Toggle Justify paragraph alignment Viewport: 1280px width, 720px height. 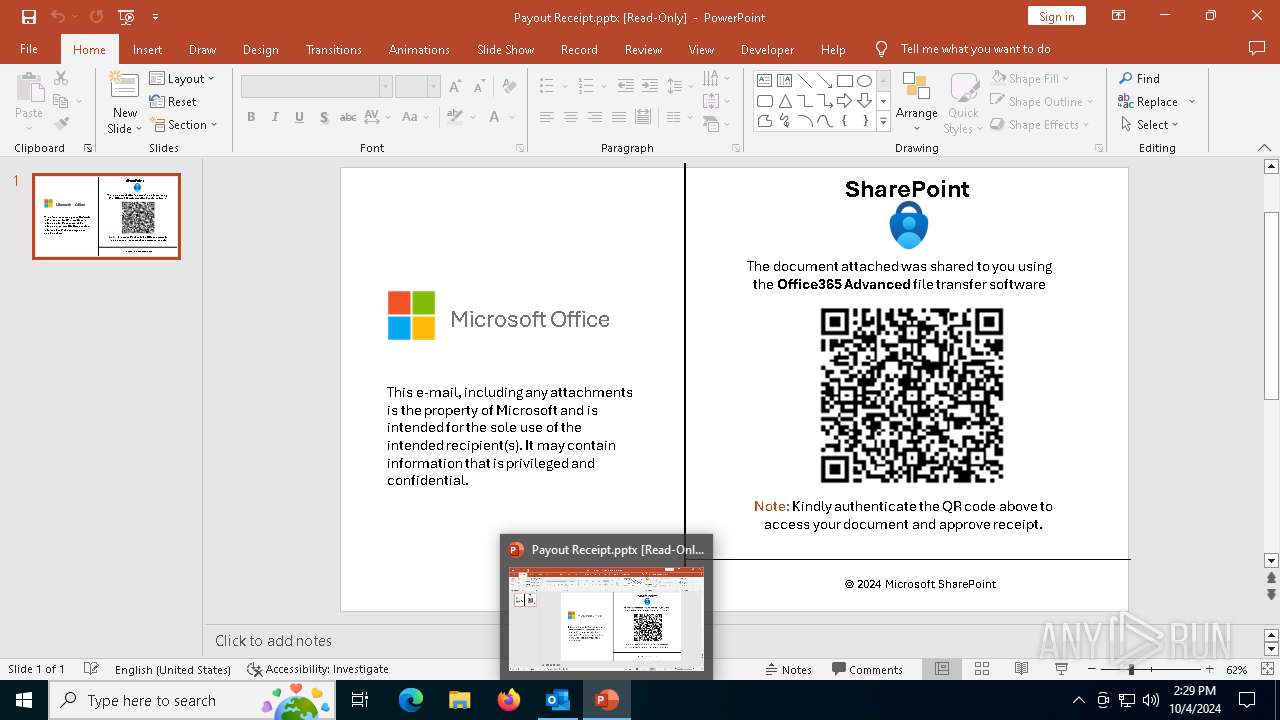pyautogui.click(x=618, y=117)
